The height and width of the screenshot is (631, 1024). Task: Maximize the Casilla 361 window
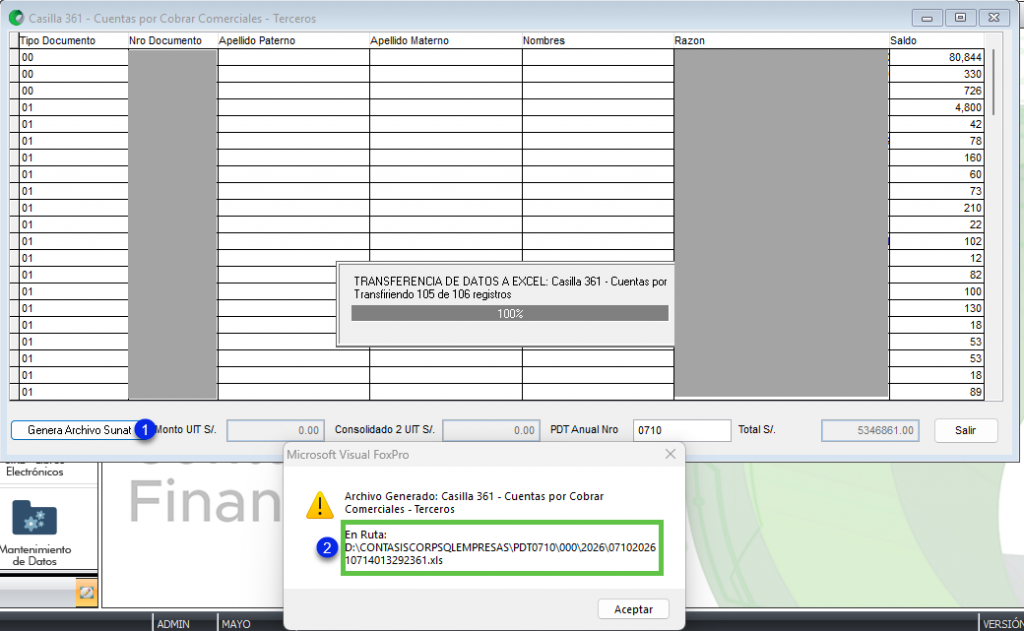click(960, 18)
